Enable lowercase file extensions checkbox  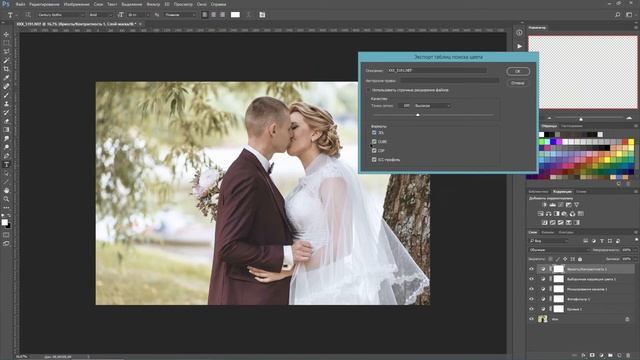click(368, 90)
